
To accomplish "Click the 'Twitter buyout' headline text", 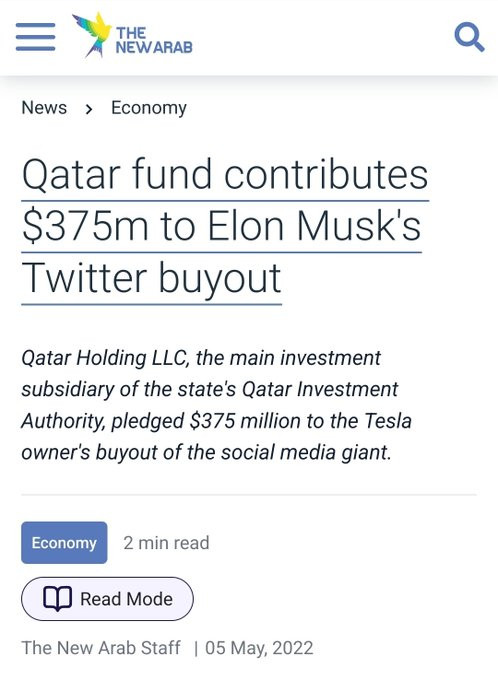I will point(151,279).
